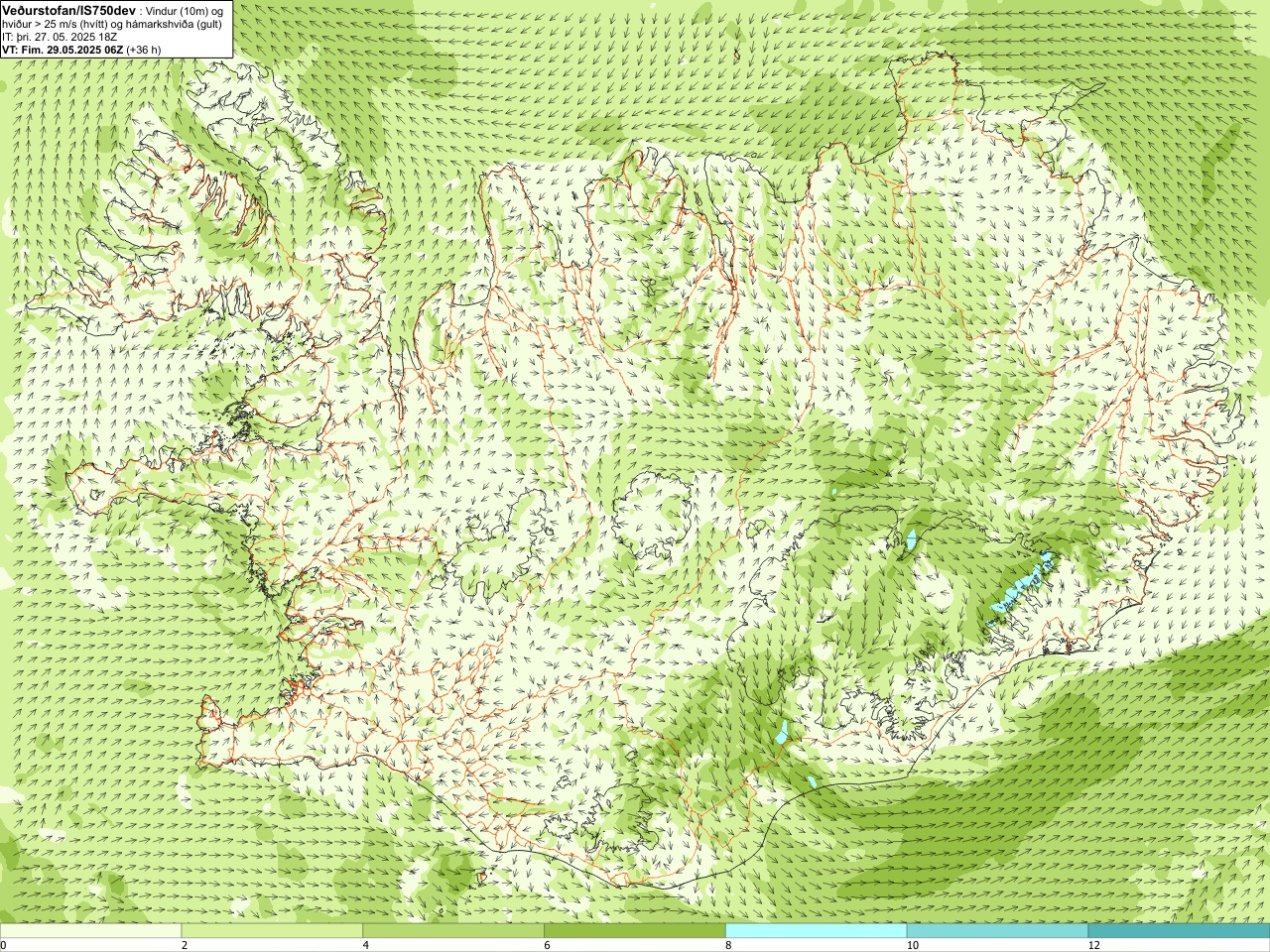The width and height of the screenshot is (1270, 952).
Task: Click the 'hviður > 25 m/s (hvítt)' description line
Action: pyautogui.click(x=112, y=24)
